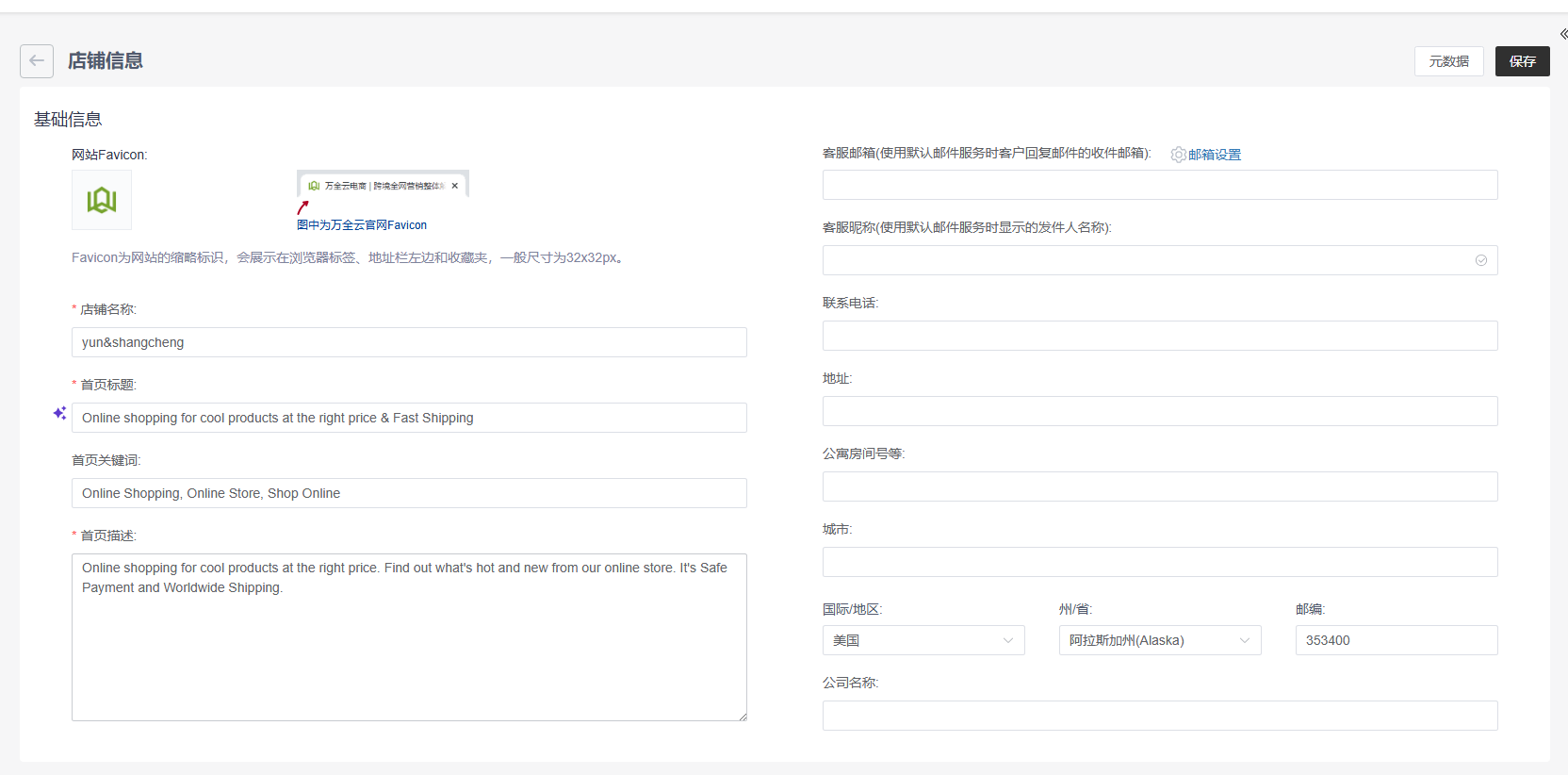Click the 元数据 button

(1448, 61)
